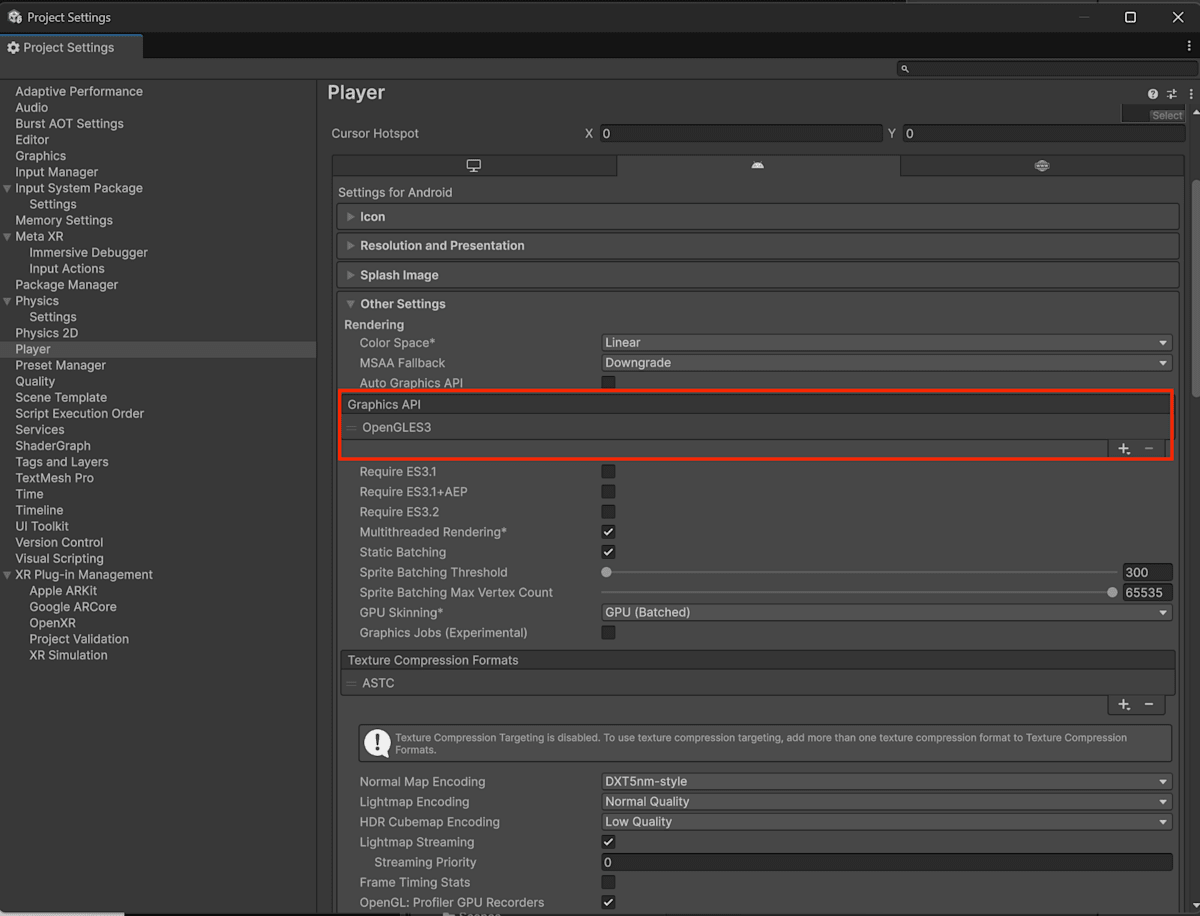Image resolution: width=1200 pixels, height=916 pixels.
Task: Enable Frame Timing Stats checkbox
Action: pyautogui.click(x=608, y=882)
